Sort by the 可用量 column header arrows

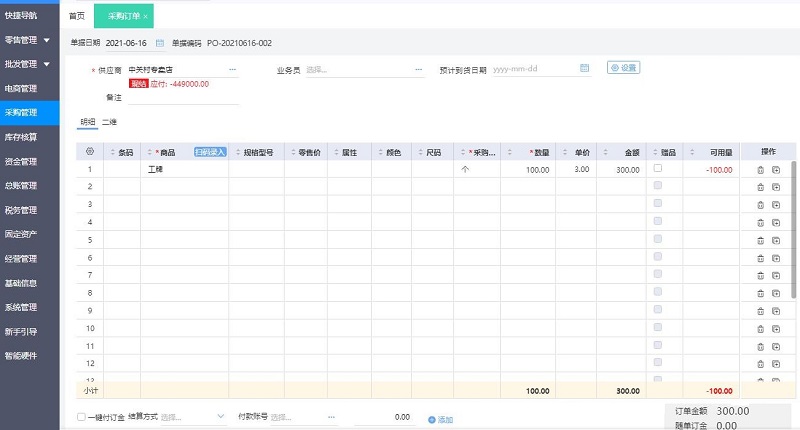point(692,152)
